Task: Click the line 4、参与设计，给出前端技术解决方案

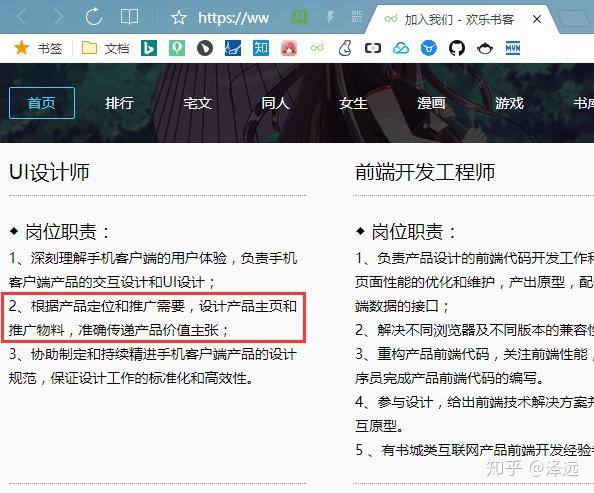Action: 475,402
